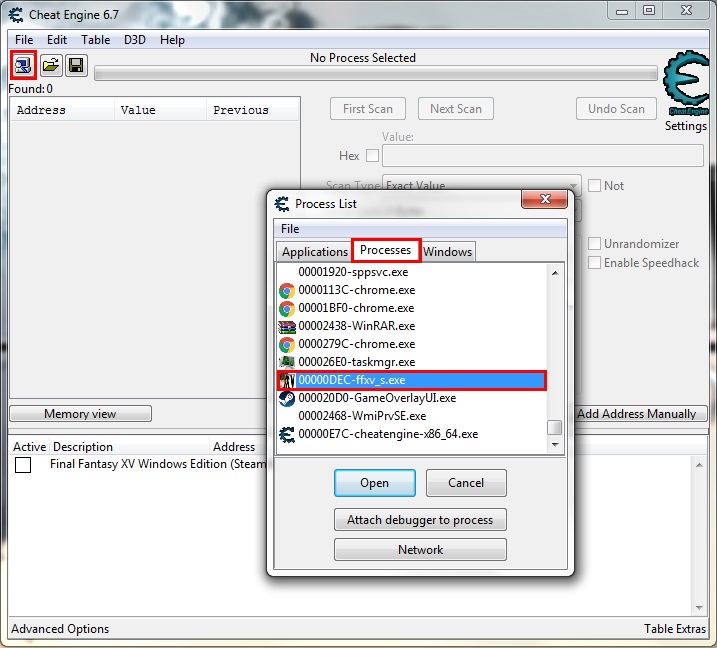Select 00002438-WinRAR.exe process entry
The width and height of the screenshot is (717, 648).
(412, 327)
